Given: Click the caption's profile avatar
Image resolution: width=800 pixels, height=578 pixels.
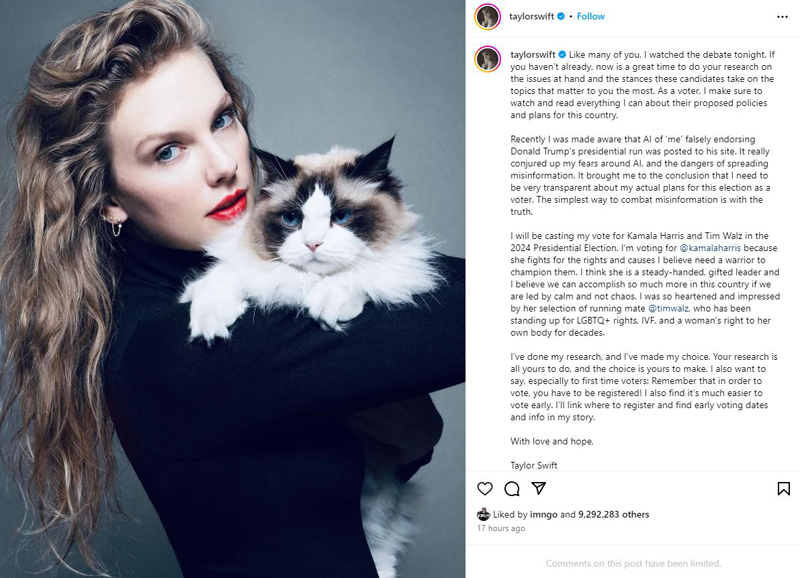Looking at the screenshot, I should 488,59.
